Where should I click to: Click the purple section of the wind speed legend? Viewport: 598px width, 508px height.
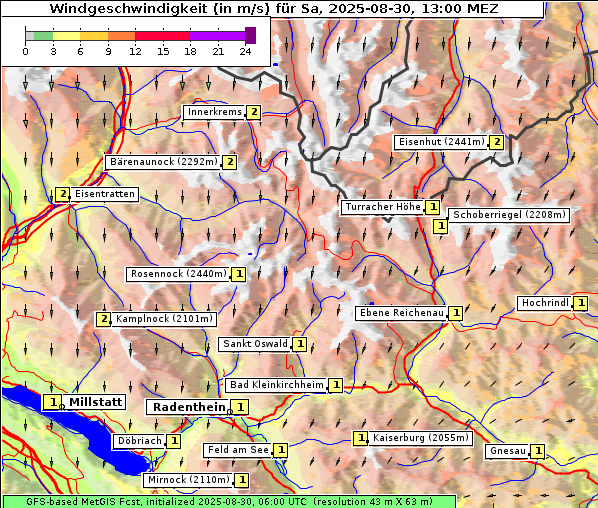(217, 36)
